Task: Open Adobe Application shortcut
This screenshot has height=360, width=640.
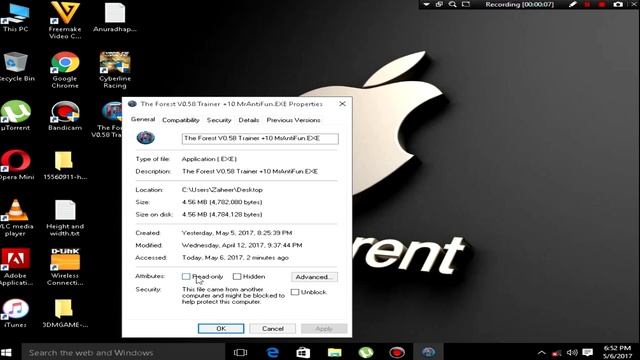Action: tap(16, 267)
